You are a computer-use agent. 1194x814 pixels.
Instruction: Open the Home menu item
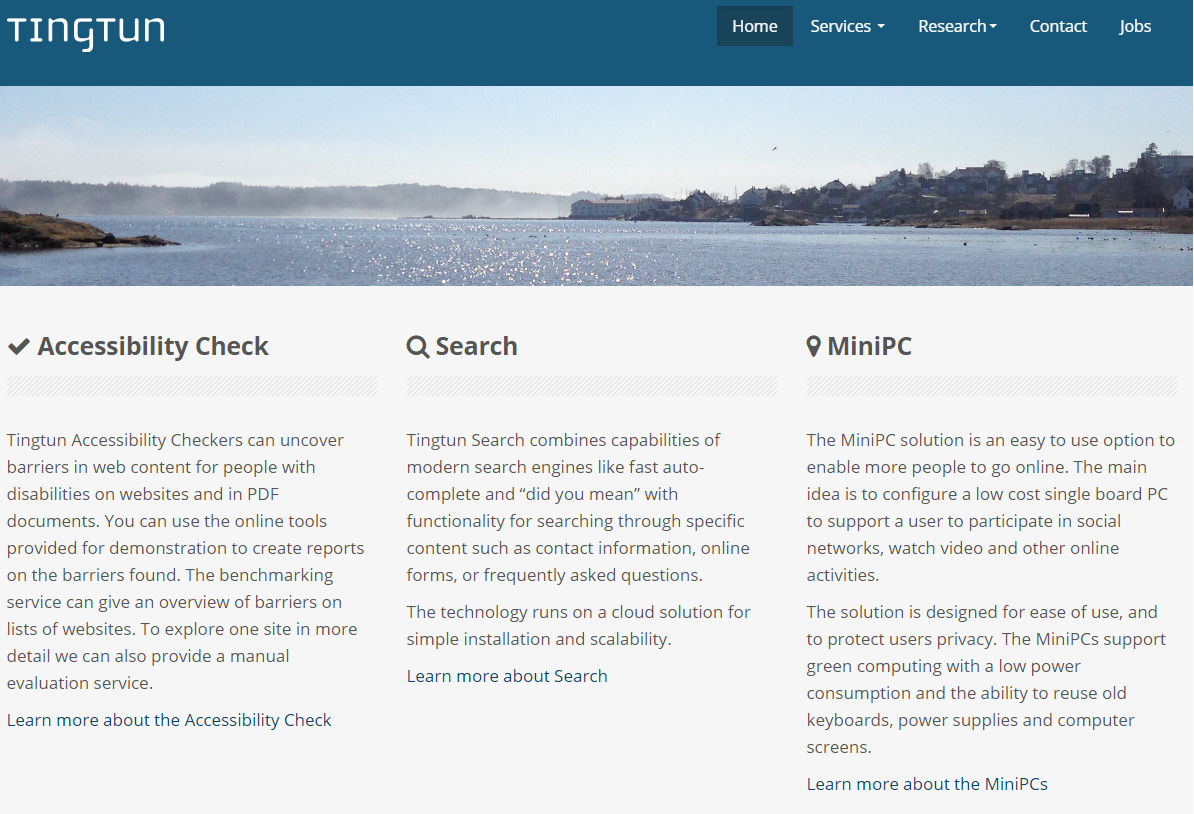click(754, 26)
